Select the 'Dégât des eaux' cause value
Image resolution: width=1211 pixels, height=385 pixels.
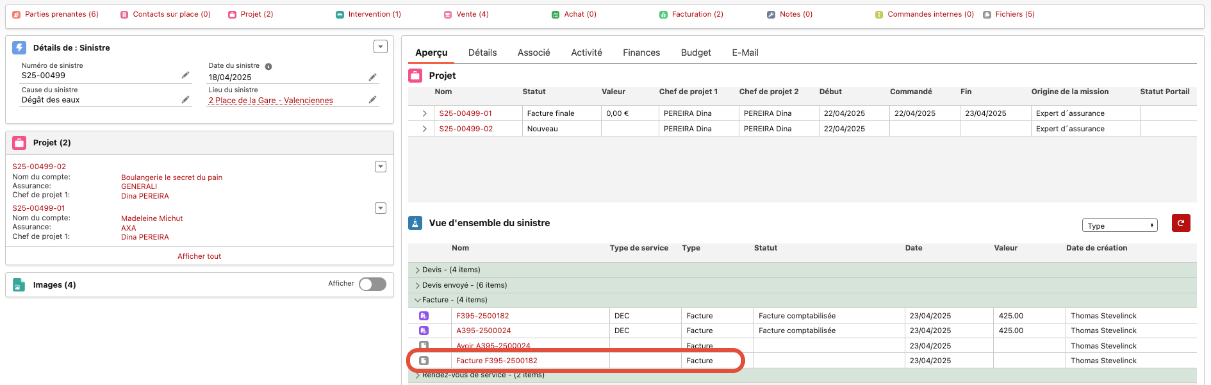click(x=50, y=101)
